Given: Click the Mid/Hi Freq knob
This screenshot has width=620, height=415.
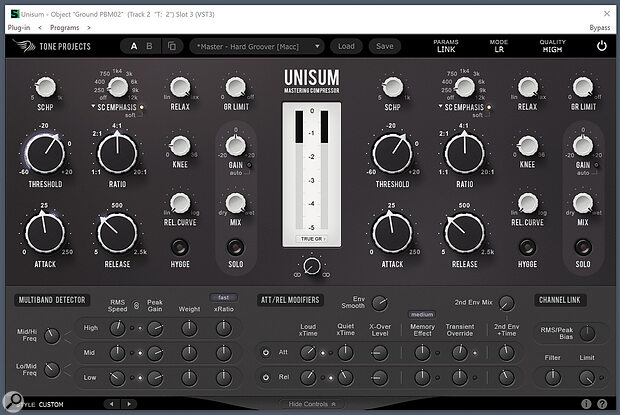Looking at the screenshot, I should pos(52,336).
